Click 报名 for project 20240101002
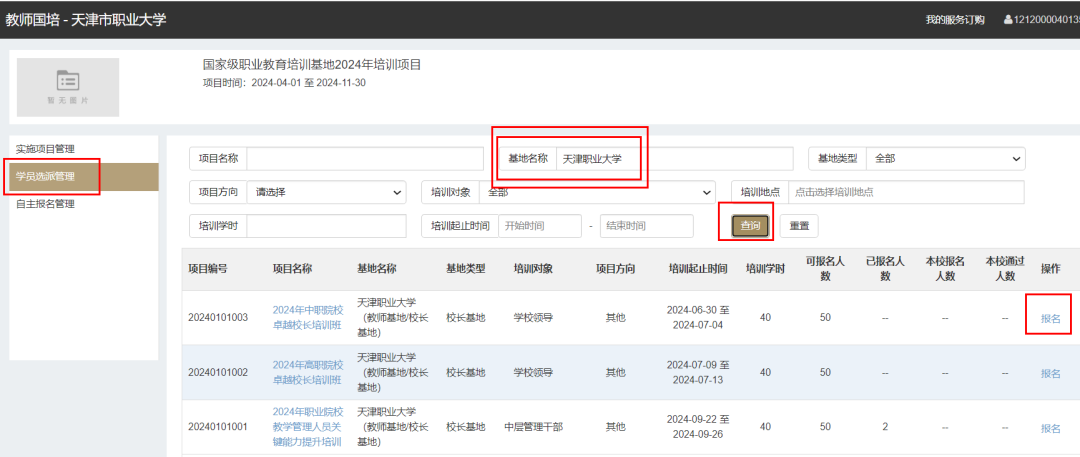 tap(1050, 373)
